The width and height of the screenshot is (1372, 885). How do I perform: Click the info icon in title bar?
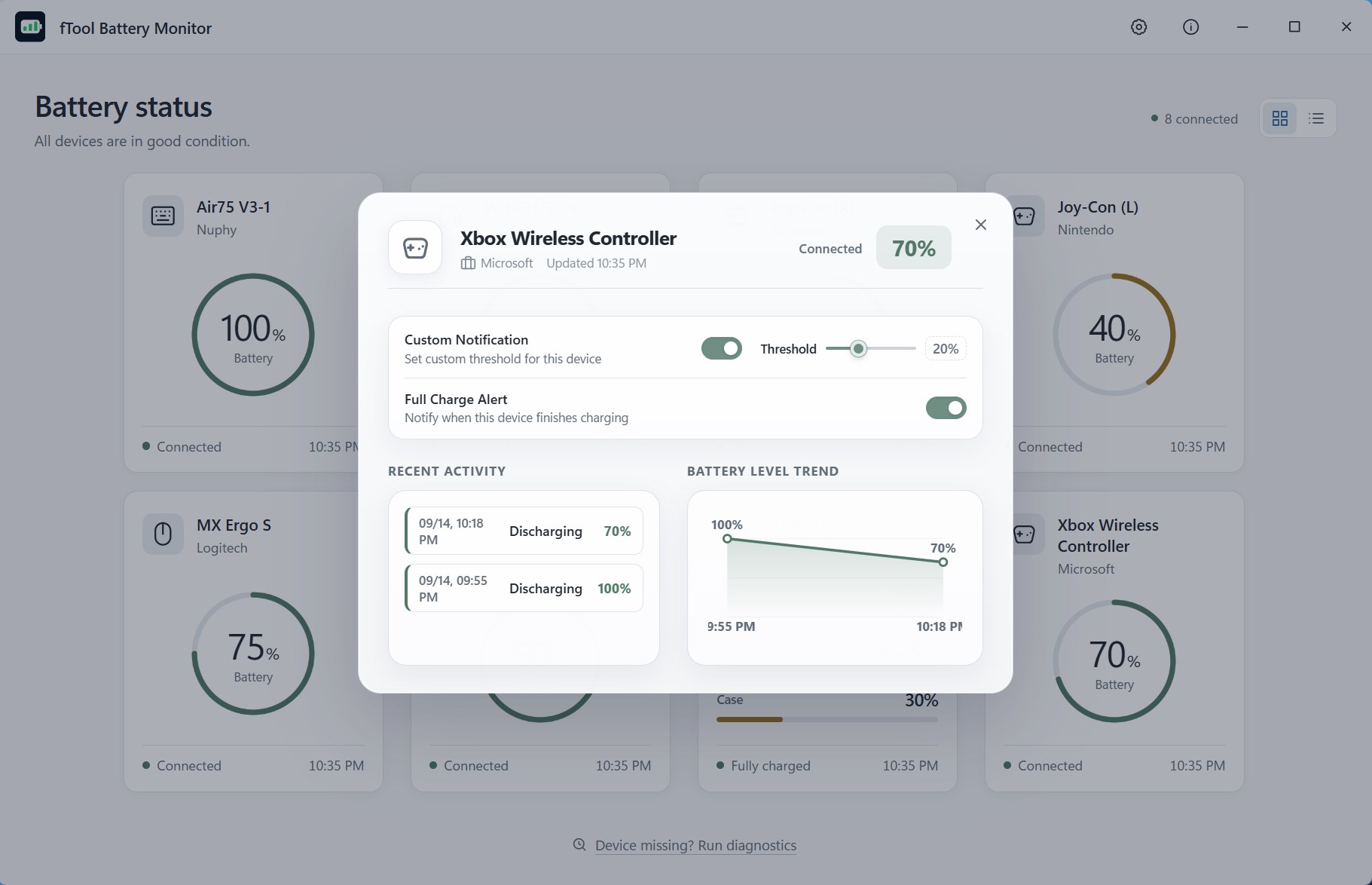[x=1190, y=27]
